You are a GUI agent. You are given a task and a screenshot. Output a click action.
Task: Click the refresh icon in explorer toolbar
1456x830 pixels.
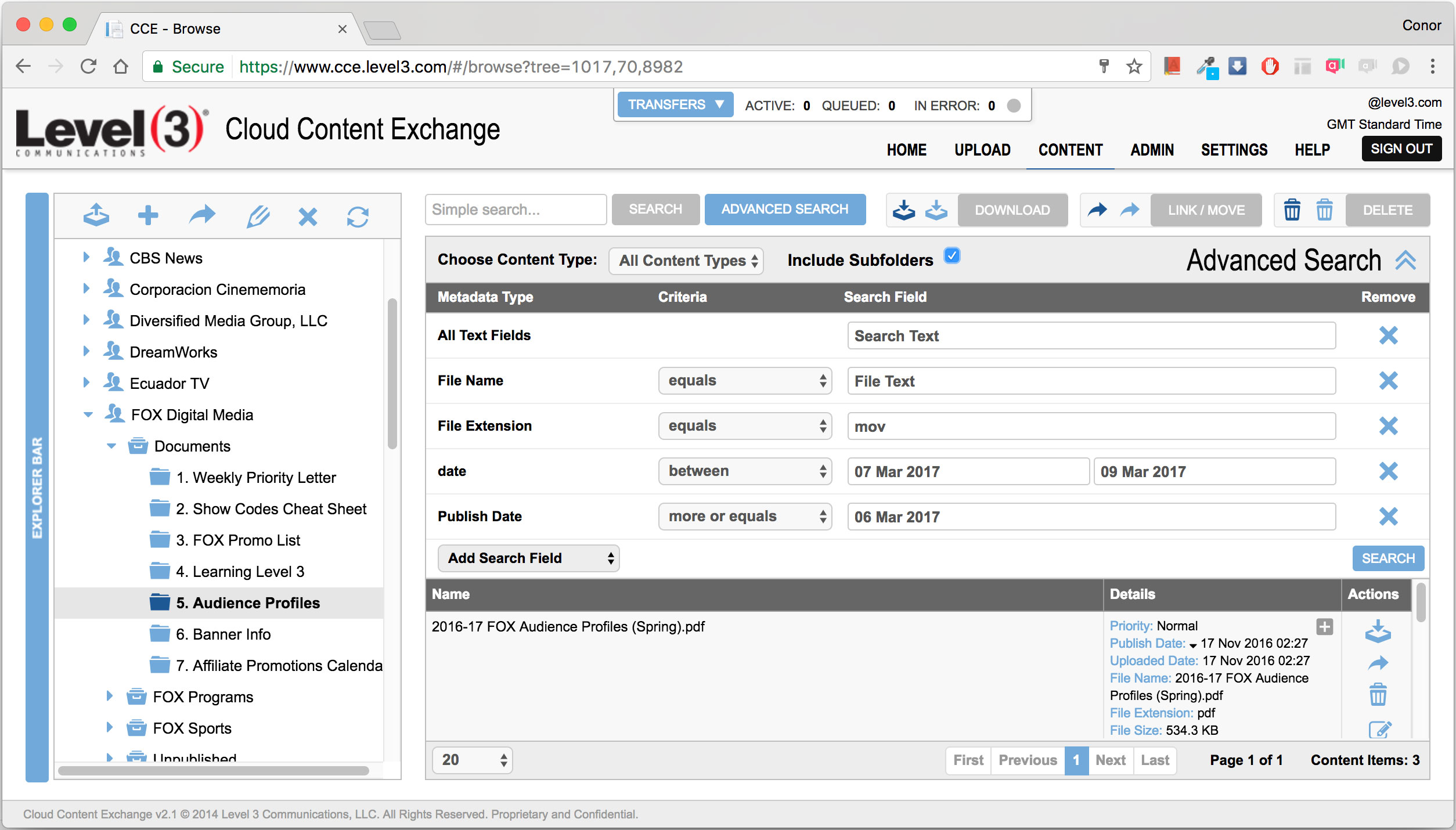pos(358,216)
